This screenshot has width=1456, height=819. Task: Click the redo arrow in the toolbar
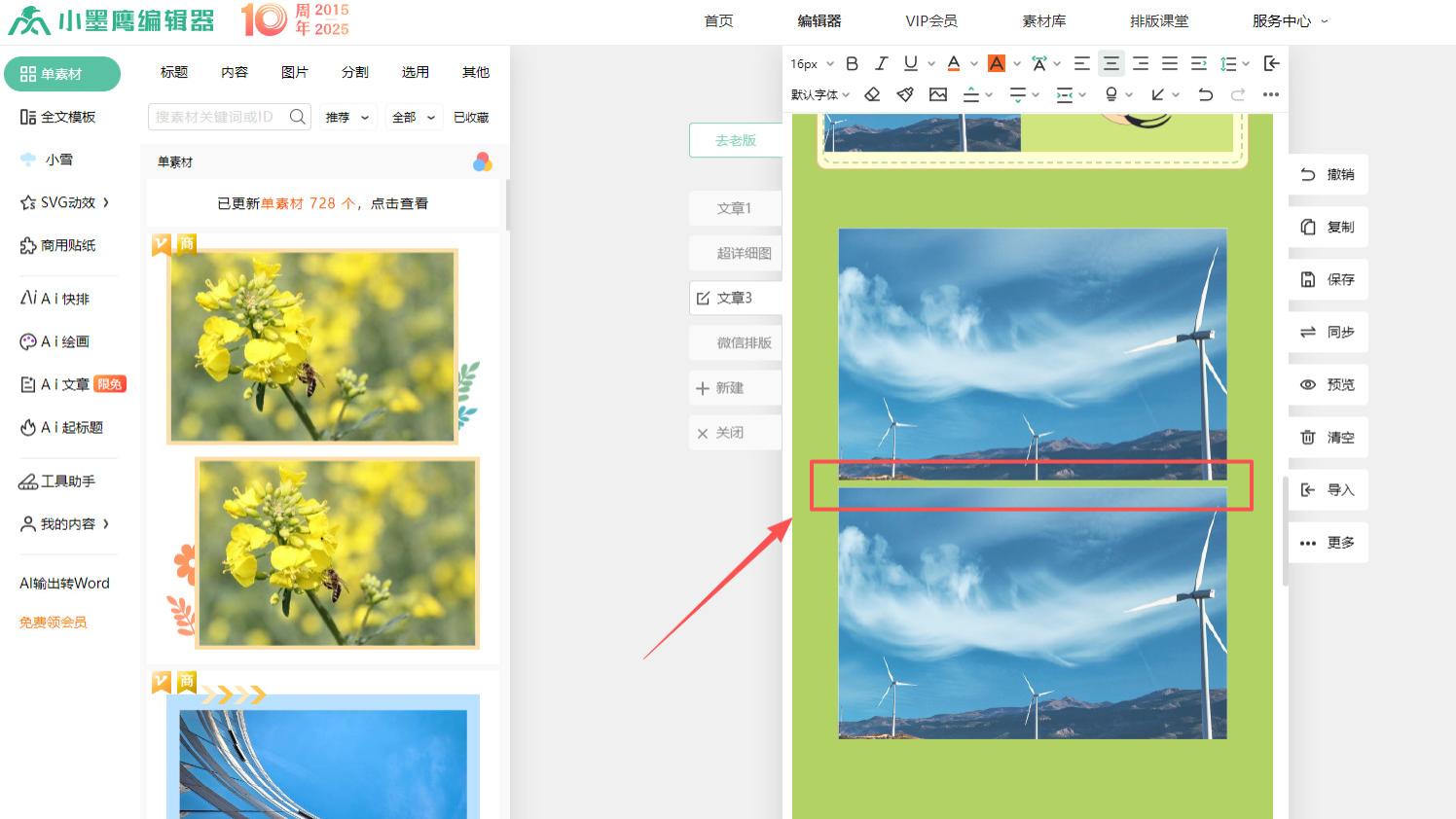coord(1238,94)
